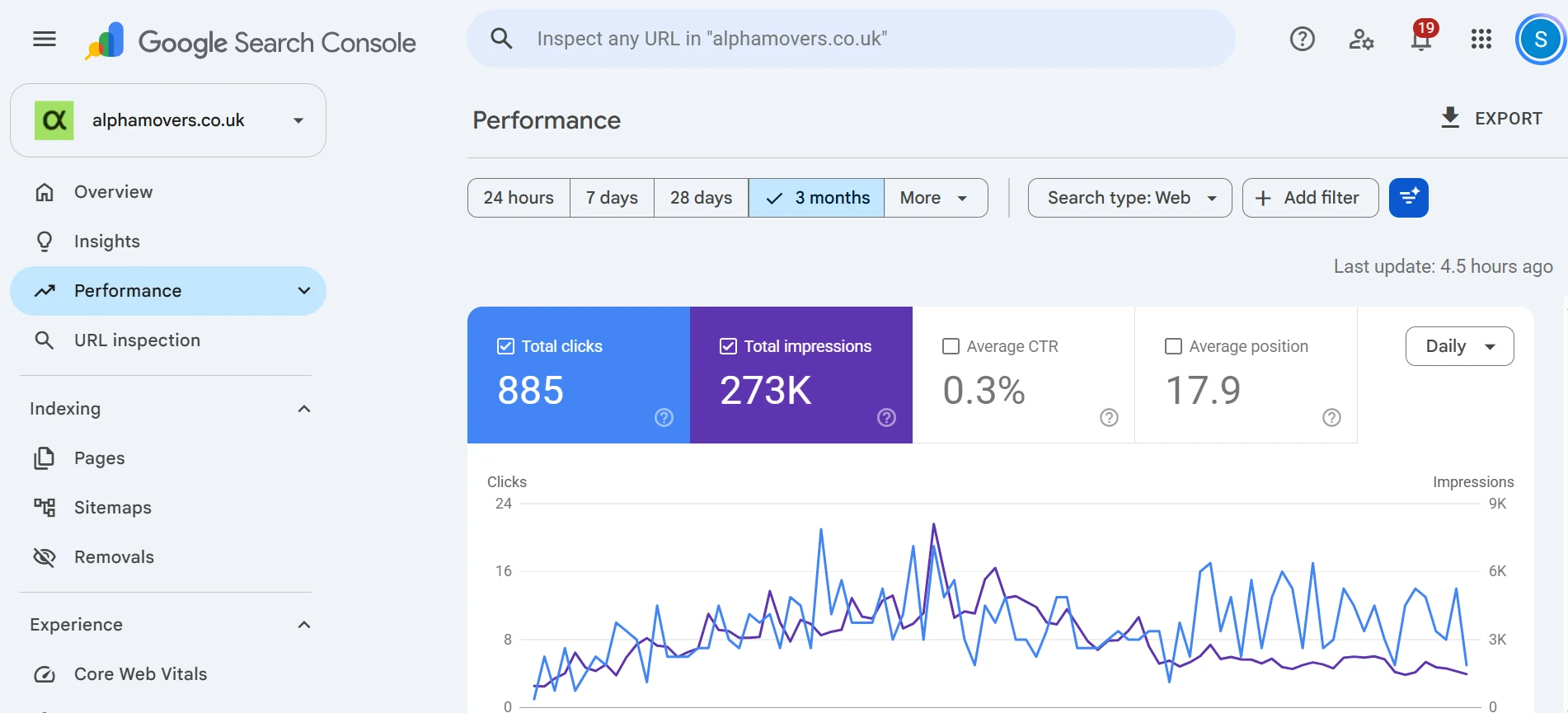Open the Daily granularity dropdown
Image resolution: width=1568 pixels, height=713 pixels.
1459,346
